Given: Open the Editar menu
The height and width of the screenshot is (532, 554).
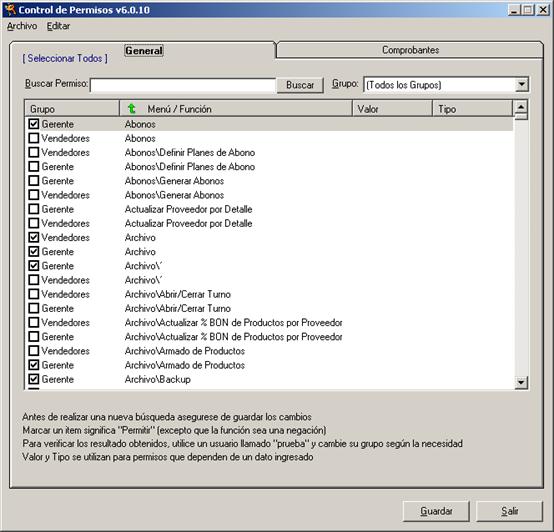Looking at the screenshot, I should coord(58,26).
